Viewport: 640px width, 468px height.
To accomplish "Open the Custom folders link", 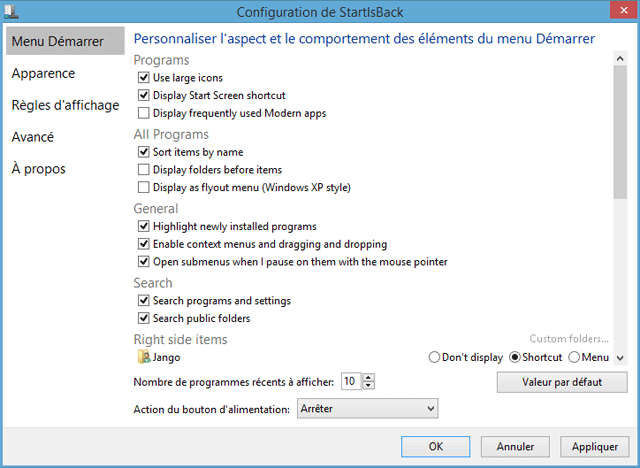I will [569, 340].
